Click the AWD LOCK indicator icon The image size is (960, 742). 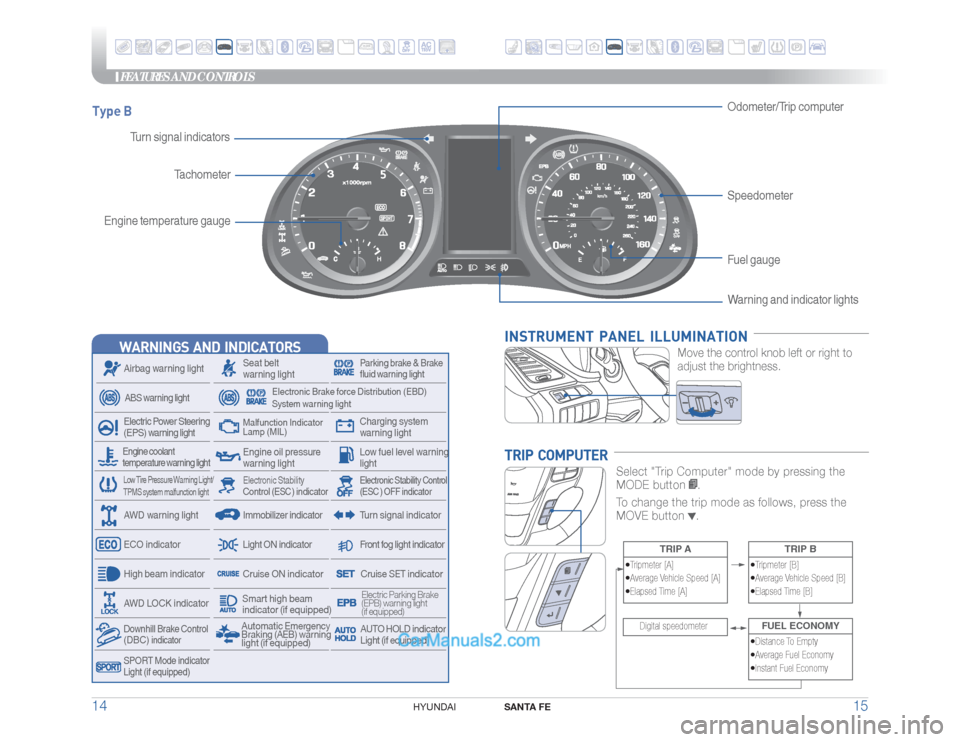point(110,603)
